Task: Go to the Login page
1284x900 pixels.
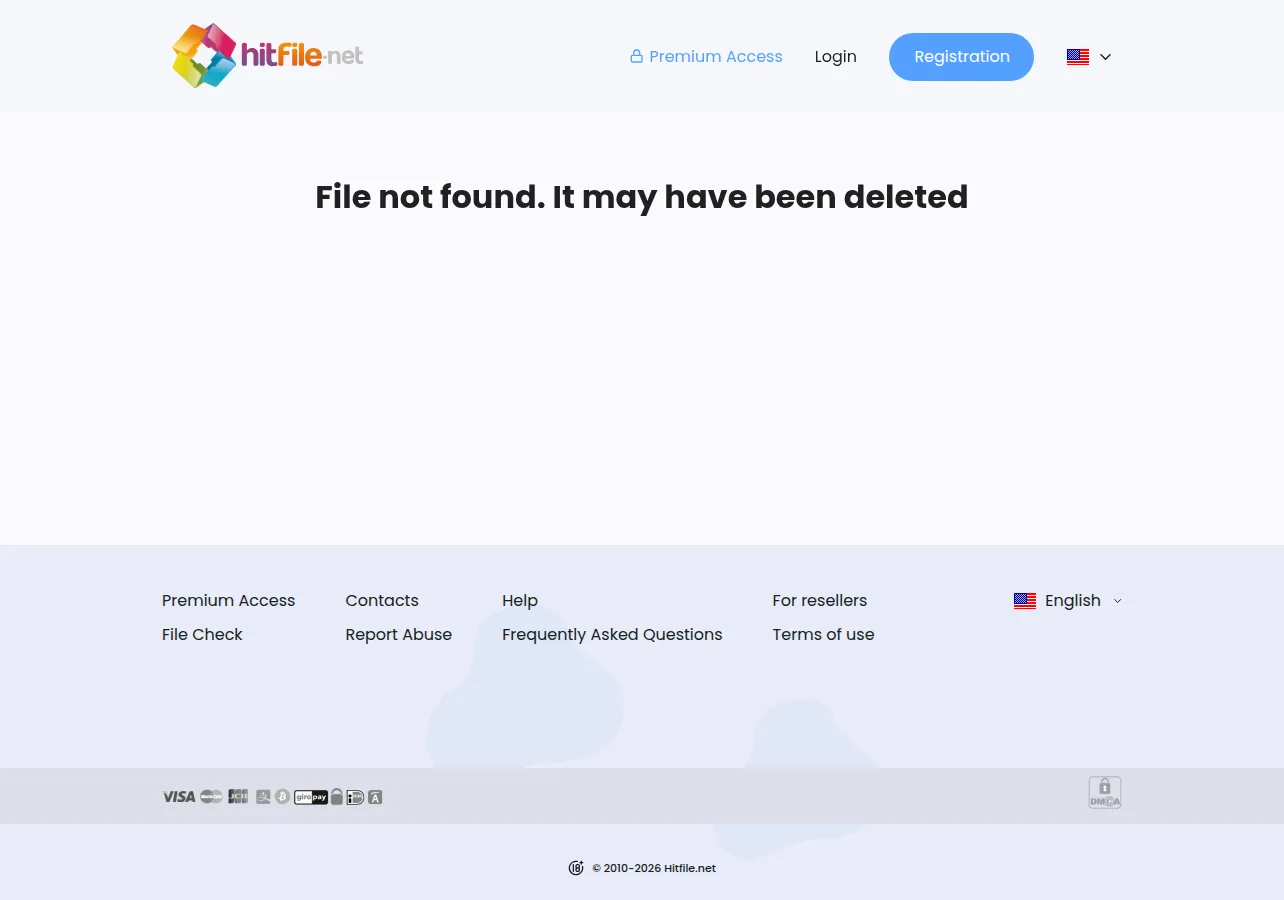Action: [835, 57]
